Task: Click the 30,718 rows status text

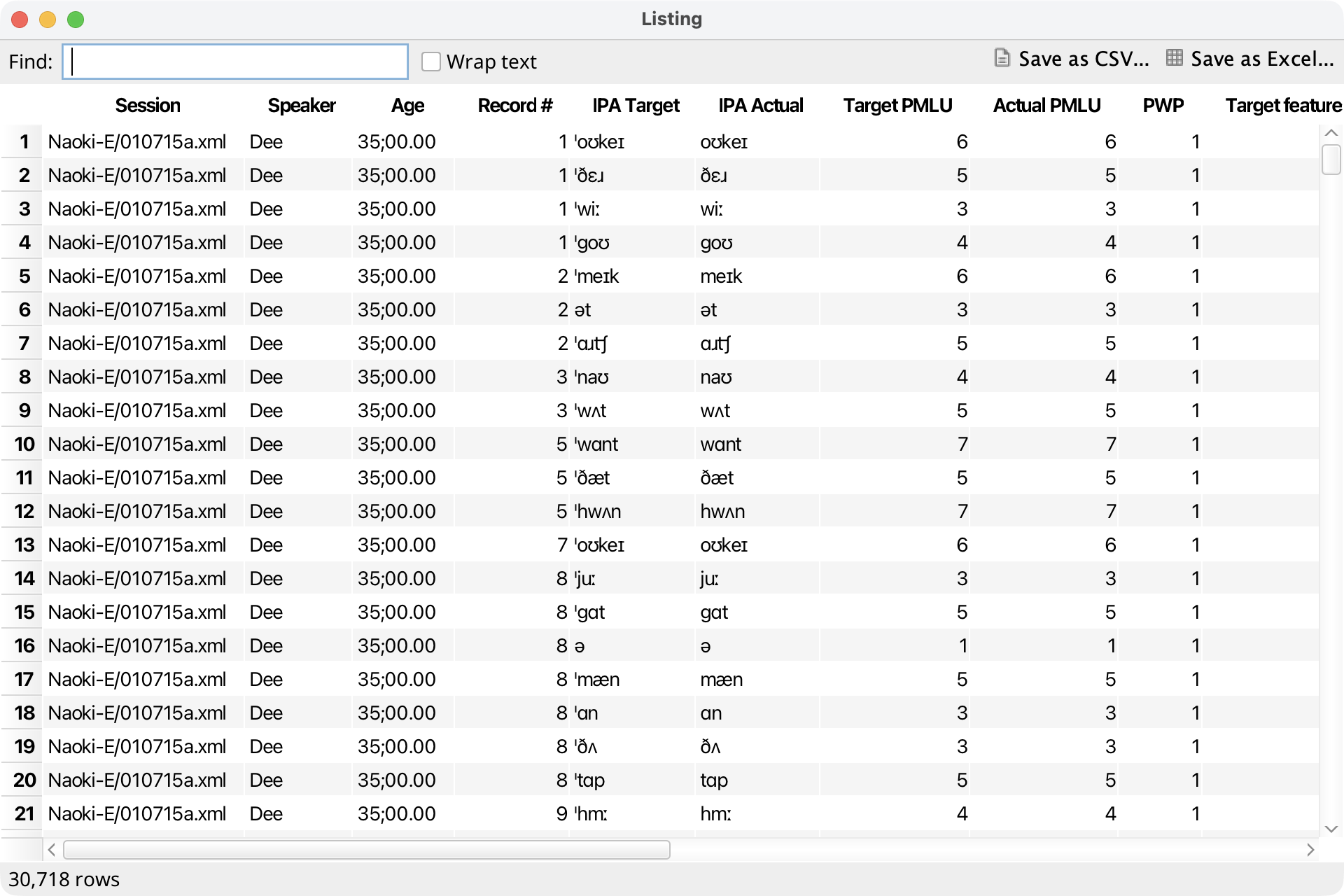Action: coord(64,880)
